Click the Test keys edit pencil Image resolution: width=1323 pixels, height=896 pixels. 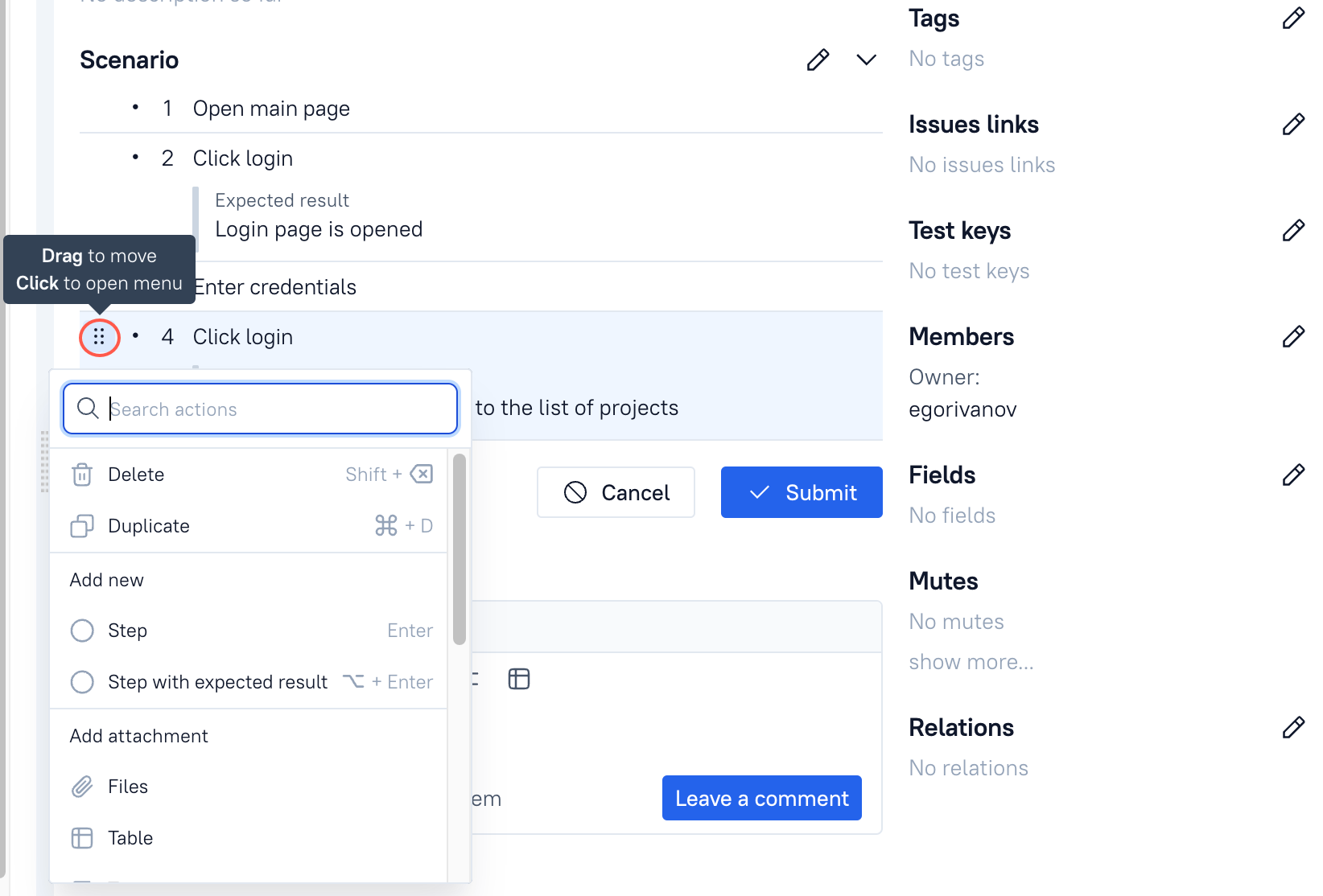[1294, 230]
